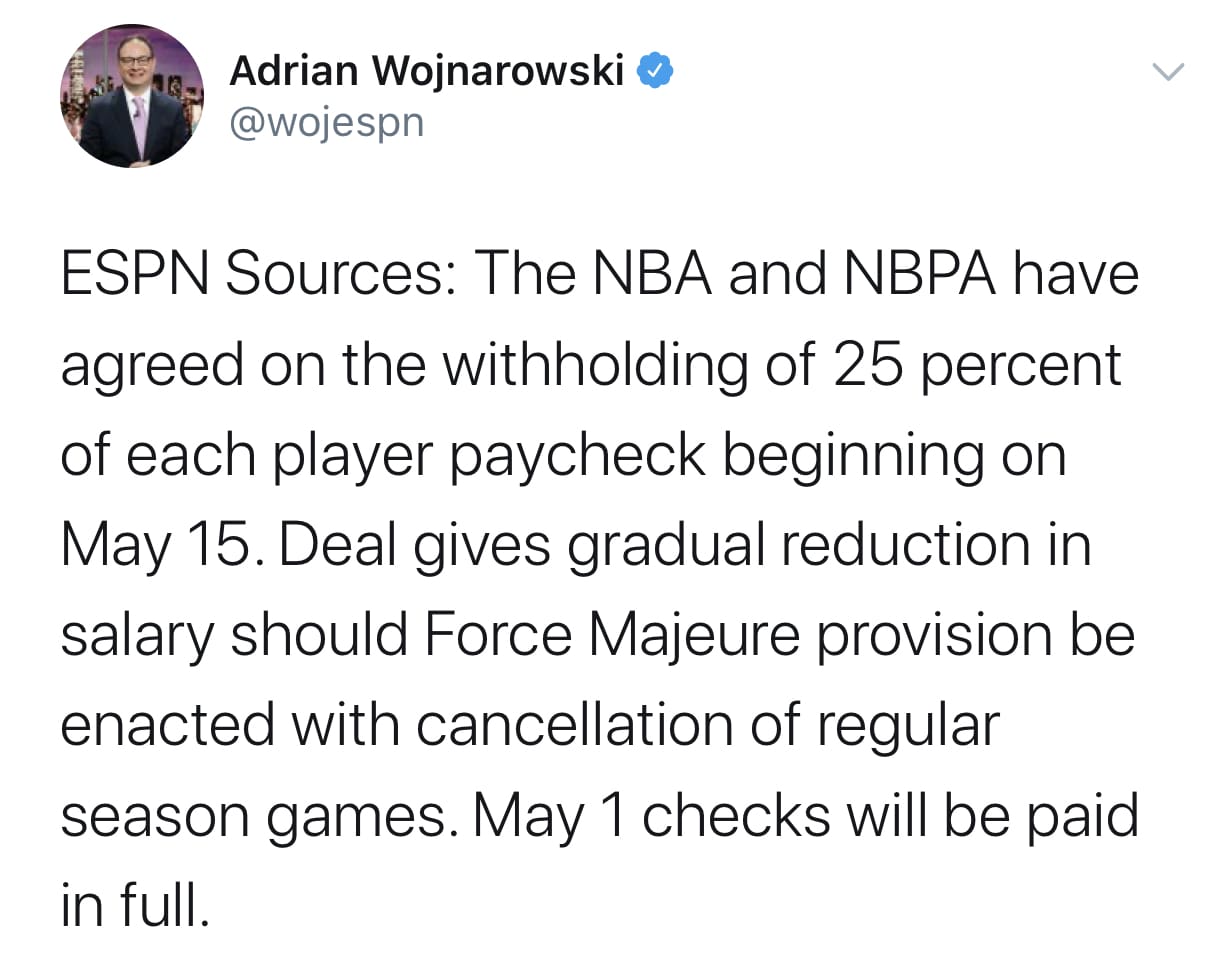Select the avatar showing the TV studio background
Screen dimensions: 1224x955
point(131,96)
